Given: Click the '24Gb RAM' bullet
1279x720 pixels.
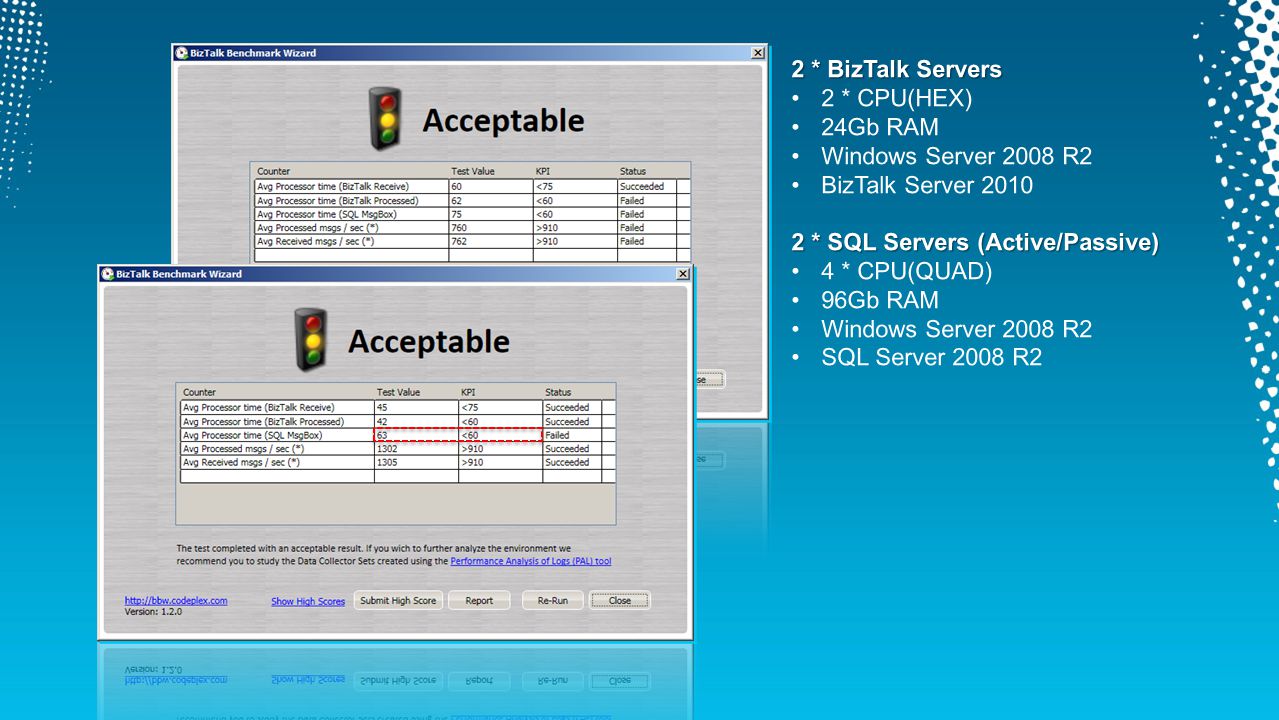Looking at the screenshot, I should tap(880, 127).
